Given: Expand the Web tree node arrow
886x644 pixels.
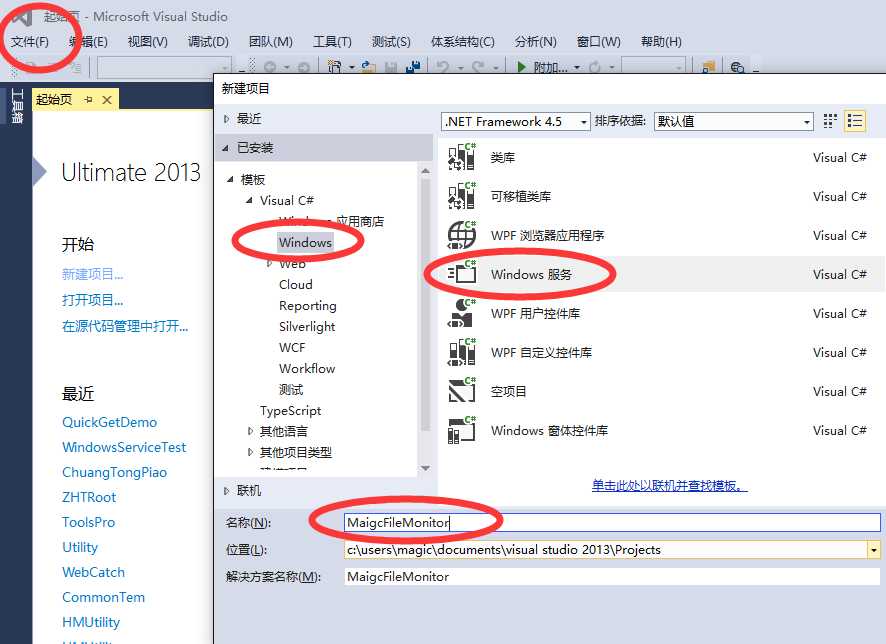Looking at the screenshot, I should (x=270, y=263).
